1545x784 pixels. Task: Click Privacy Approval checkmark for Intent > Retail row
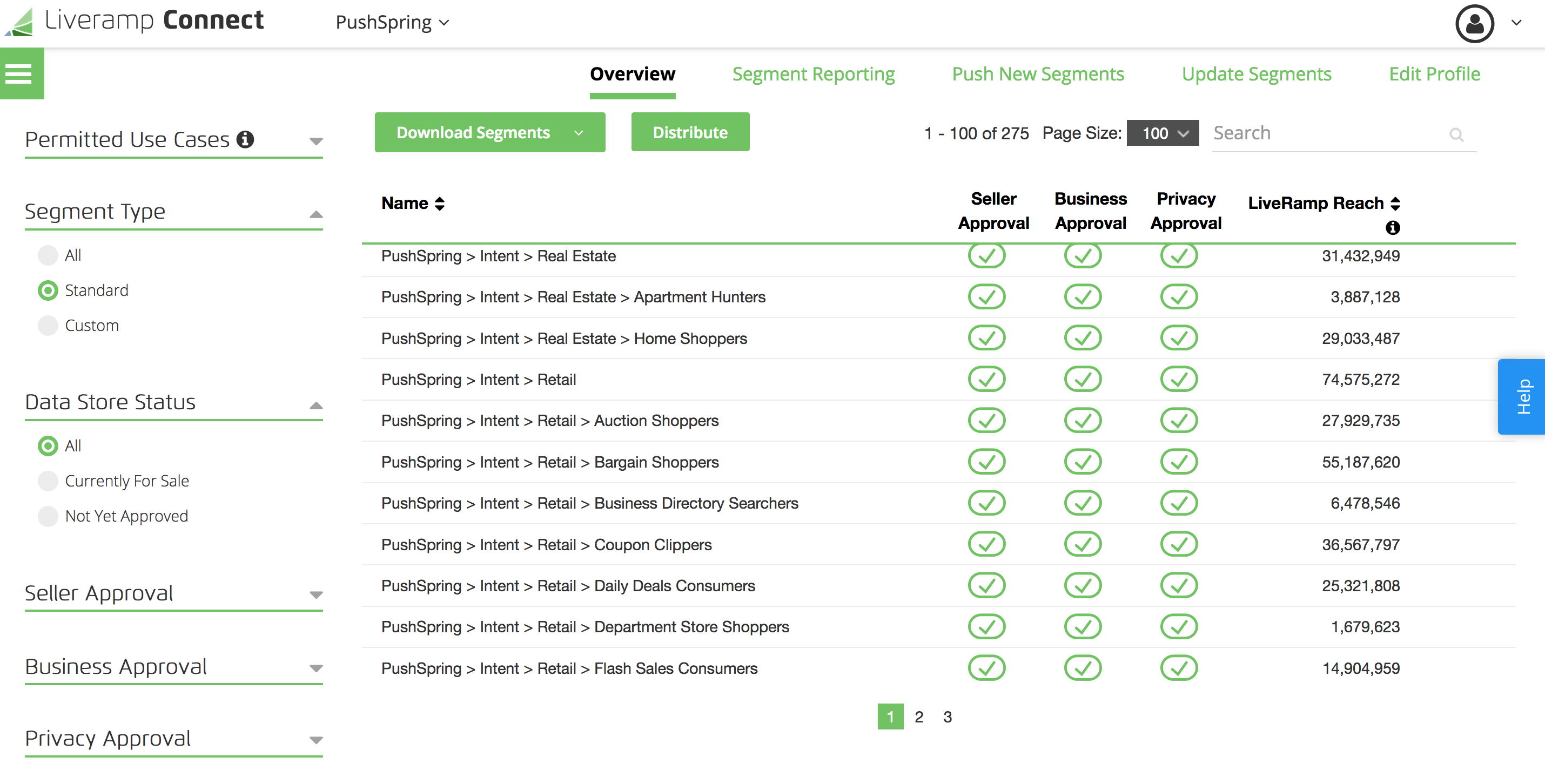1179,379
